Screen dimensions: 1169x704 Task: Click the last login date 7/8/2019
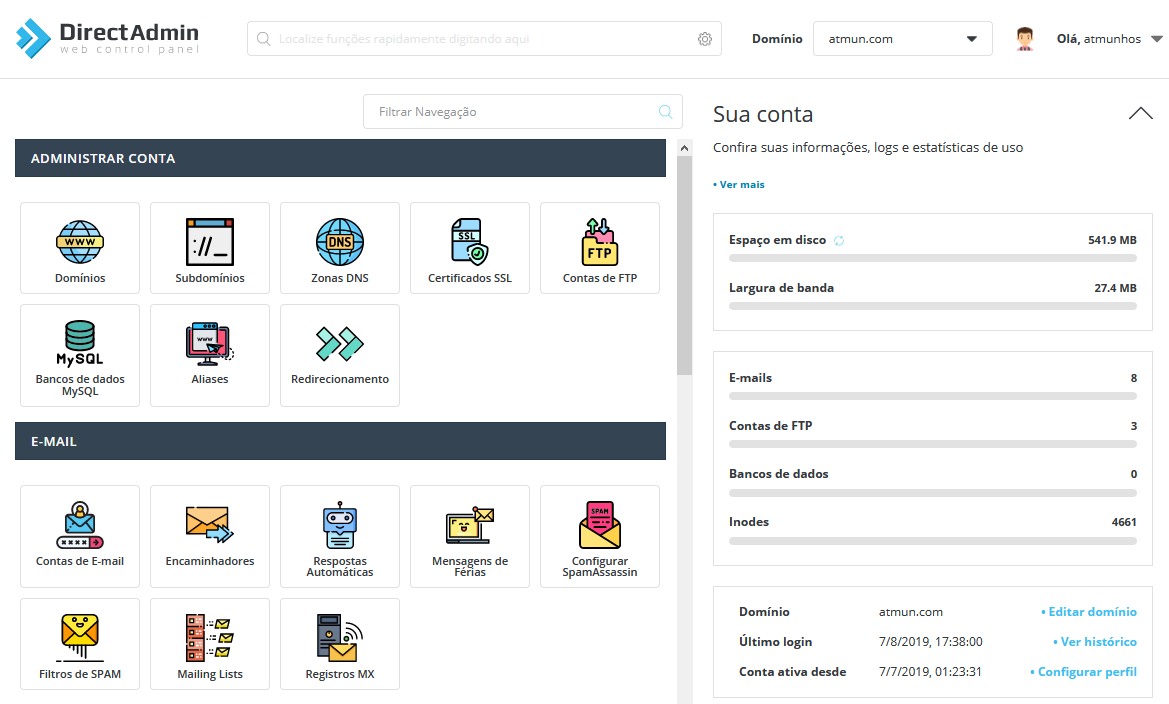point(930,641)
